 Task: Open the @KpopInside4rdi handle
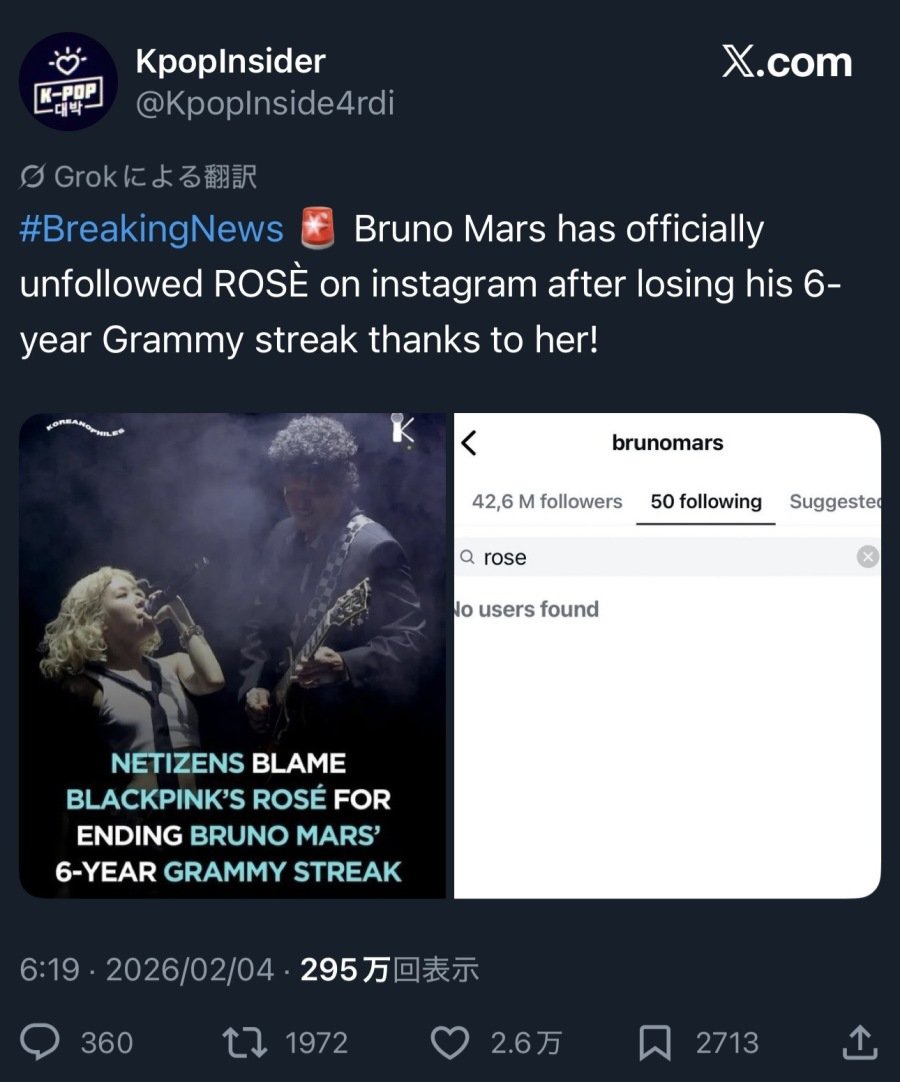click(x=264, y=104)
